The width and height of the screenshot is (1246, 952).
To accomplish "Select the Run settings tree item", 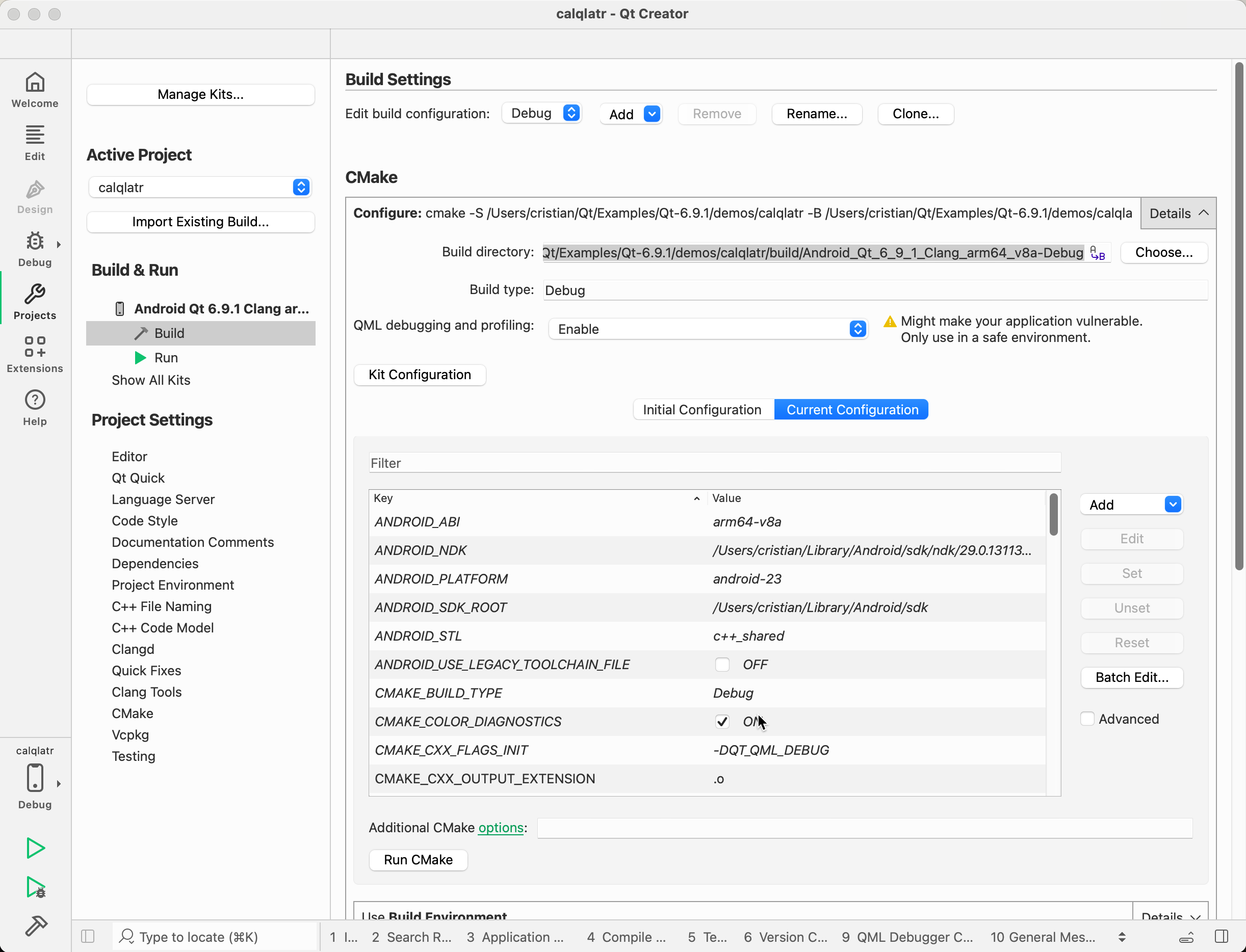I will (166, 358).
